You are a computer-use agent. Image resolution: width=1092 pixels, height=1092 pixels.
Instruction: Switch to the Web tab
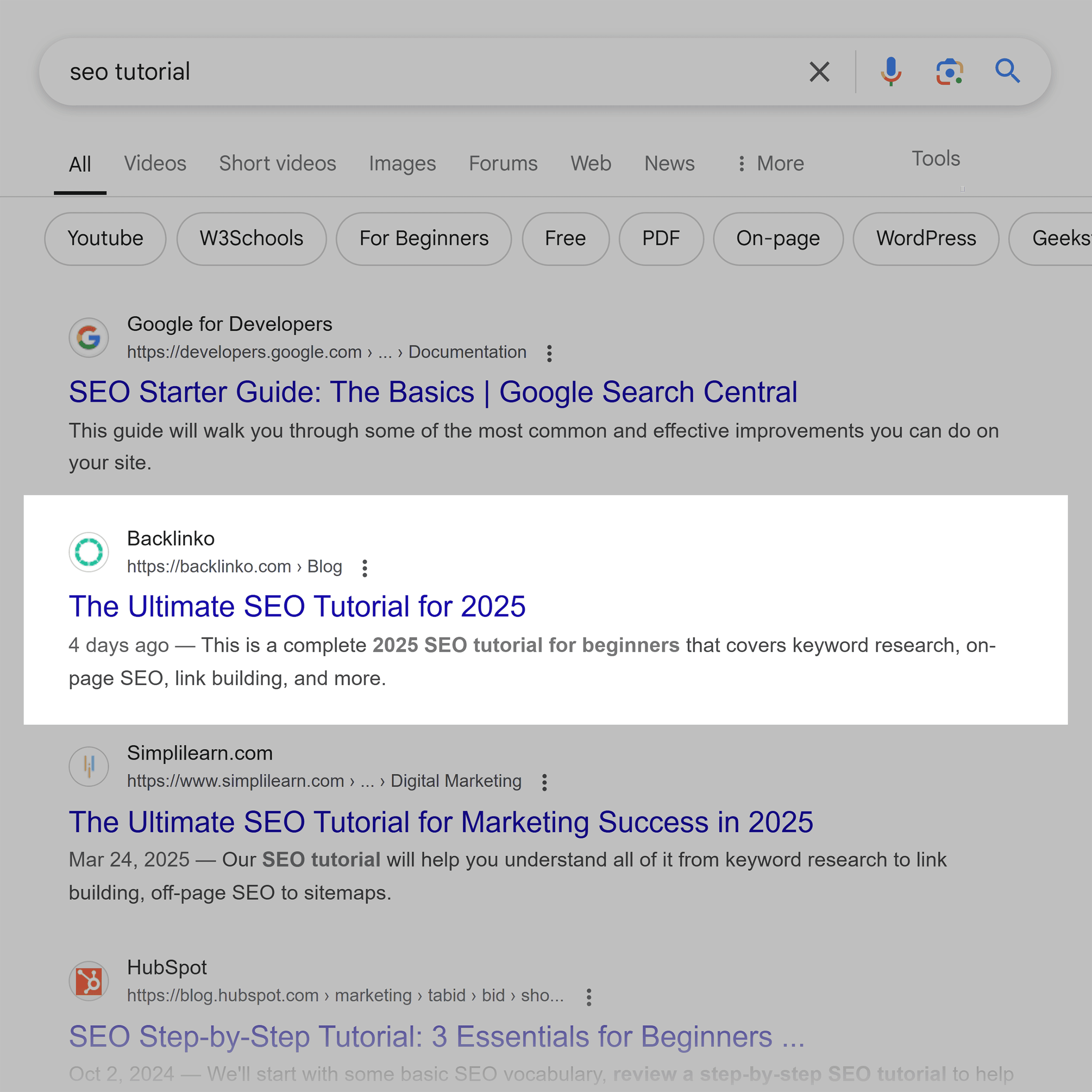591,163
